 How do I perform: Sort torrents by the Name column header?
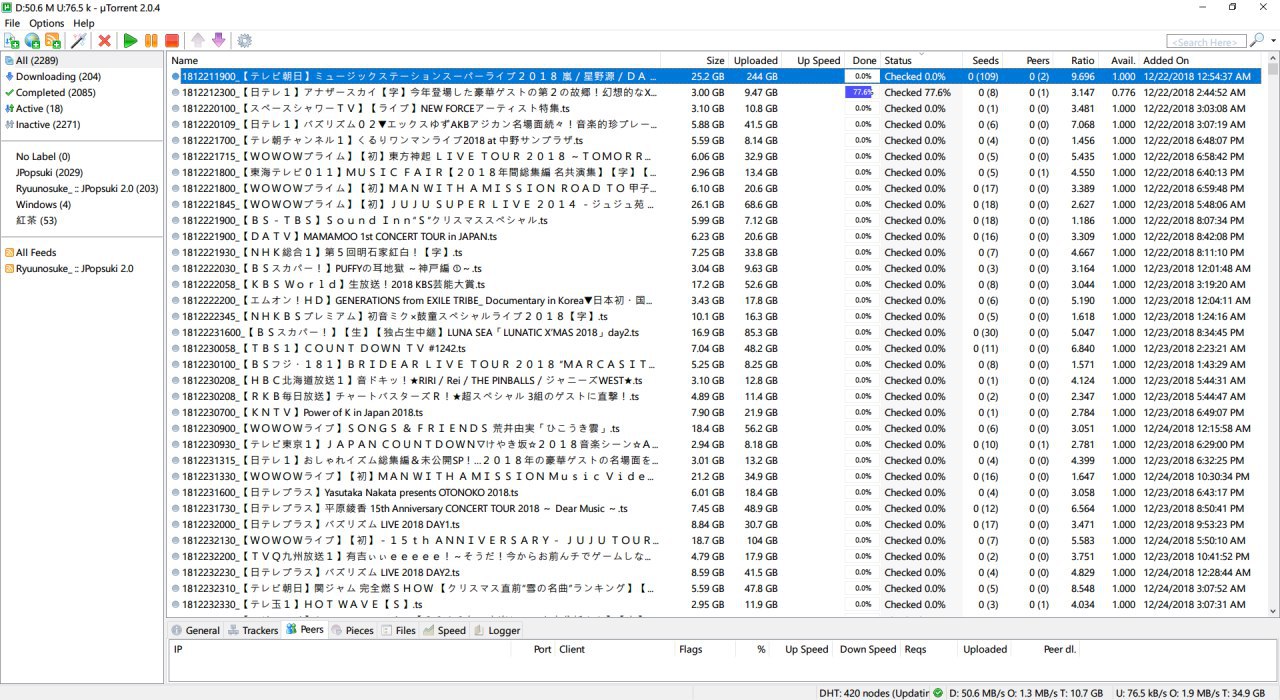click(414, 61)
